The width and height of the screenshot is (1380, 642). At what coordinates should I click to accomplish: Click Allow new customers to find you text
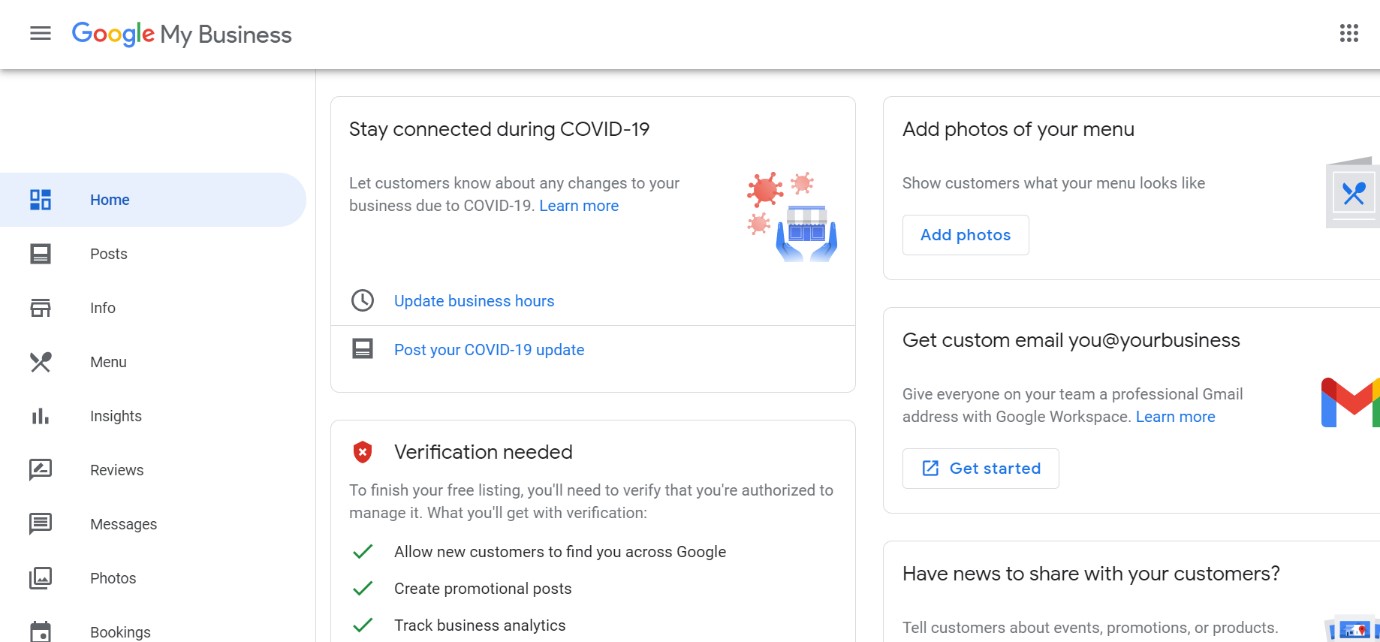coord(560,552)
